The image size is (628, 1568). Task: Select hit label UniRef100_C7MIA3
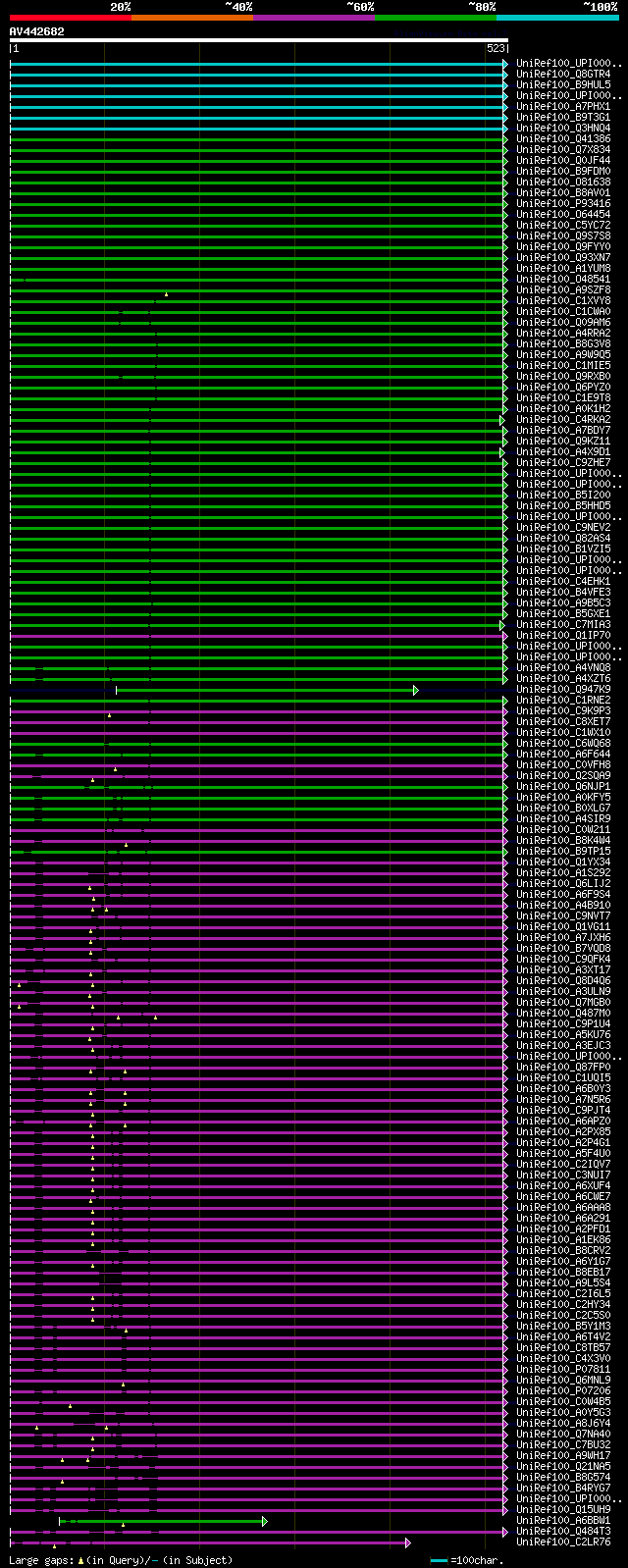click(x=563, y=625)
